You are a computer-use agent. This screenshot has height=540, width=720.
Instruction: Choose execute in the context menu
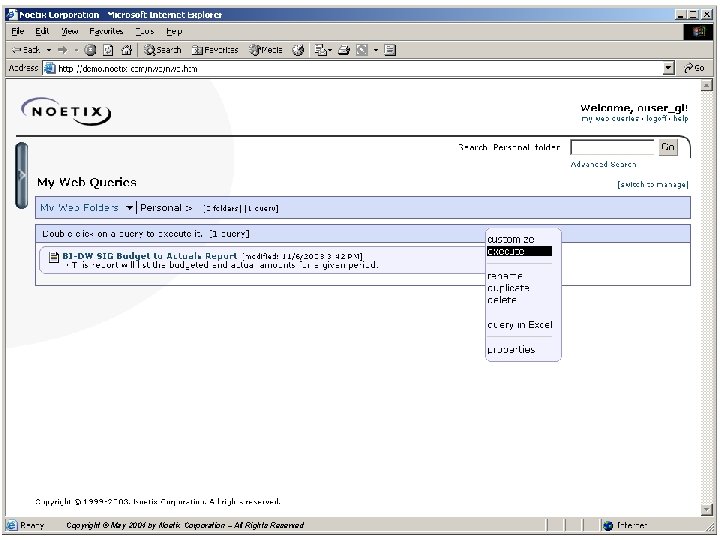pyautogui.click(x=519, y=251)
